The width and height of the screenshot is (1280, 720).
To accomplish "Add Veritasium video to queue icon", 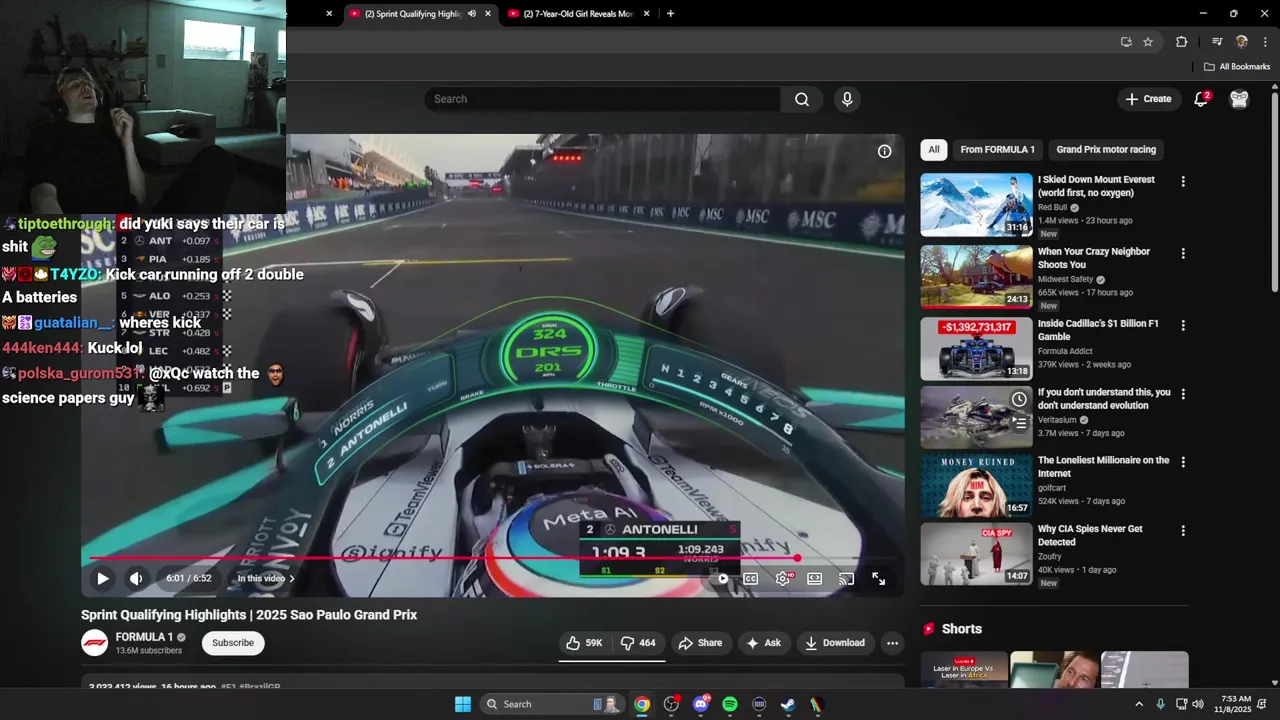I will coord(1019,423).
